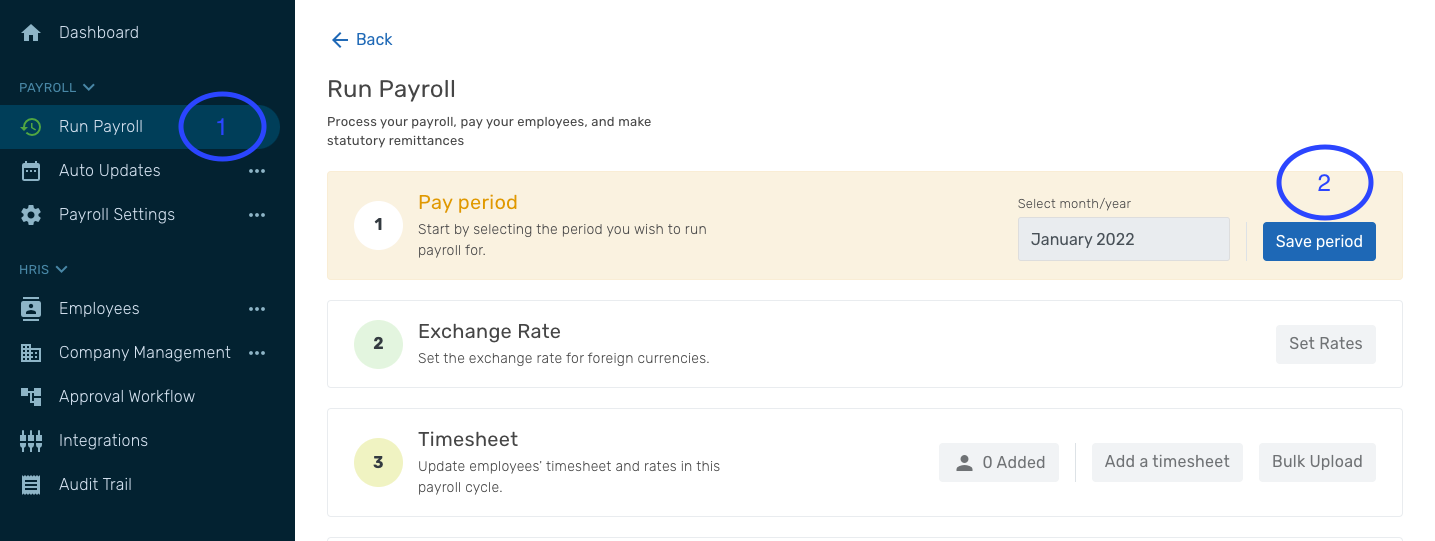Click the Set Rates button

[x=1325, y=344]
